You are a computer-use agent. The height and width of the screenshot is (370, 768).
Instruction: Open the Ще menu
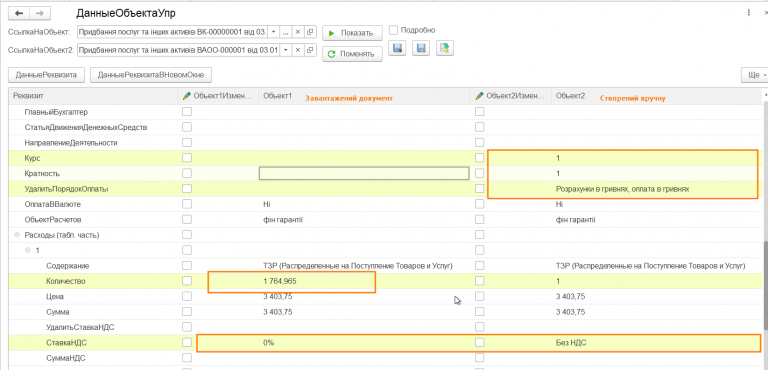pyautogui.click(x=754, y=75)
